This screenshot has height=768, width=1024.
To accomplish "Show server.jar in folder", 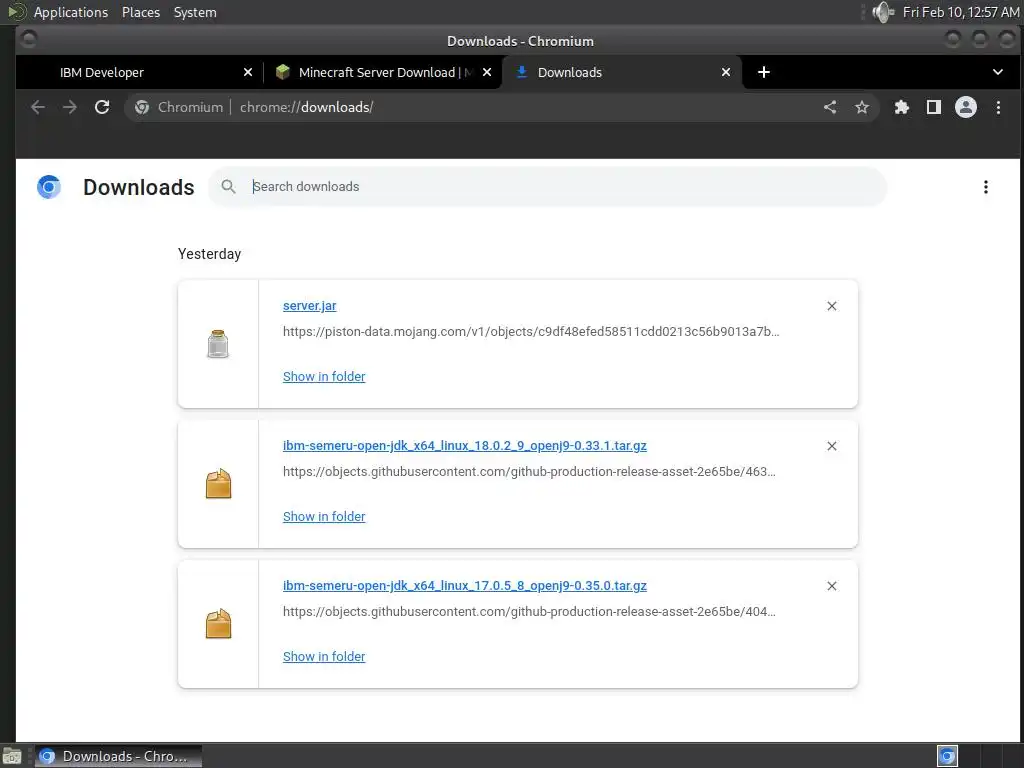I will [324, 376].
